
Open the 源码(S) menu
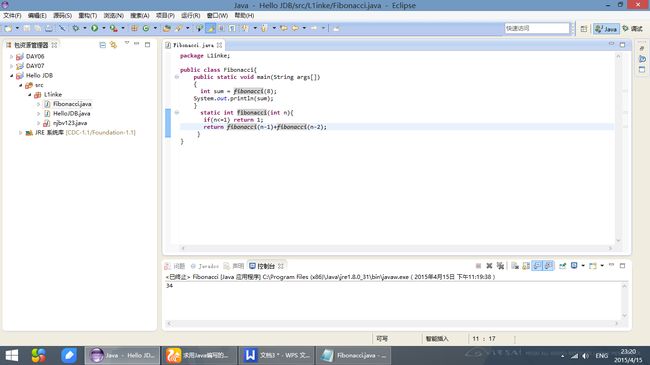coord(62,15)
